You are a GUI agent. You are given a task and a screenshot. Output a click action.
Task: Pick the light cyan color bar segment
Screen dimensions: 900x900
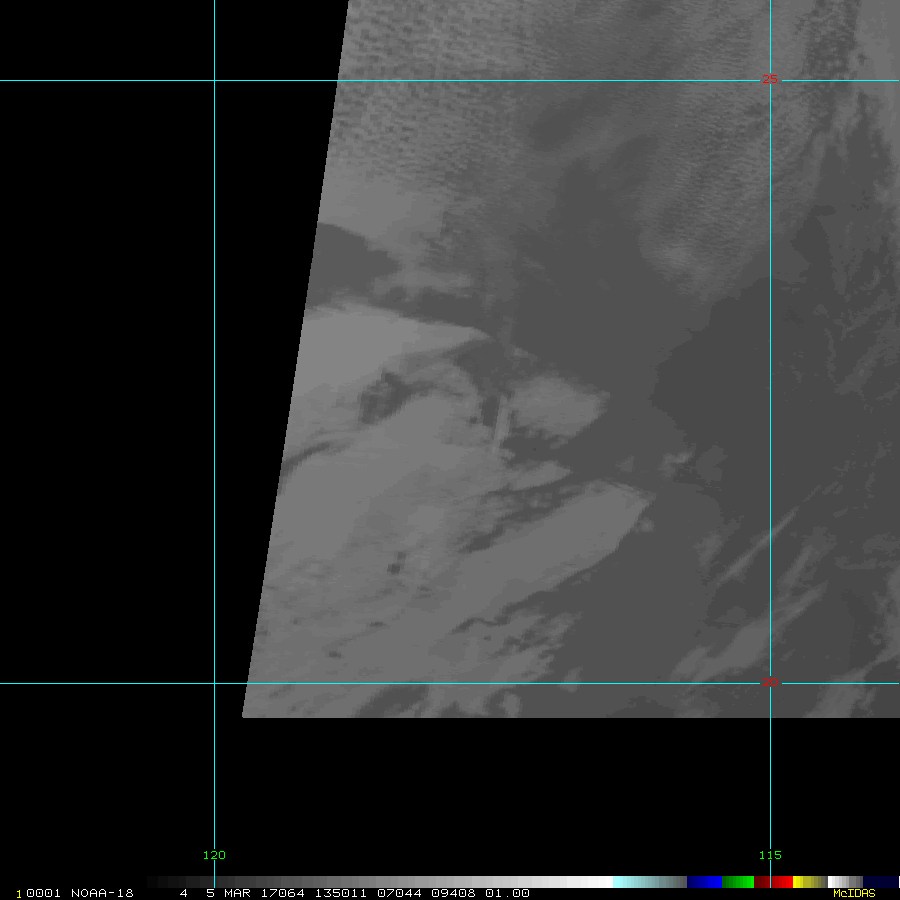tap(630, 882)
